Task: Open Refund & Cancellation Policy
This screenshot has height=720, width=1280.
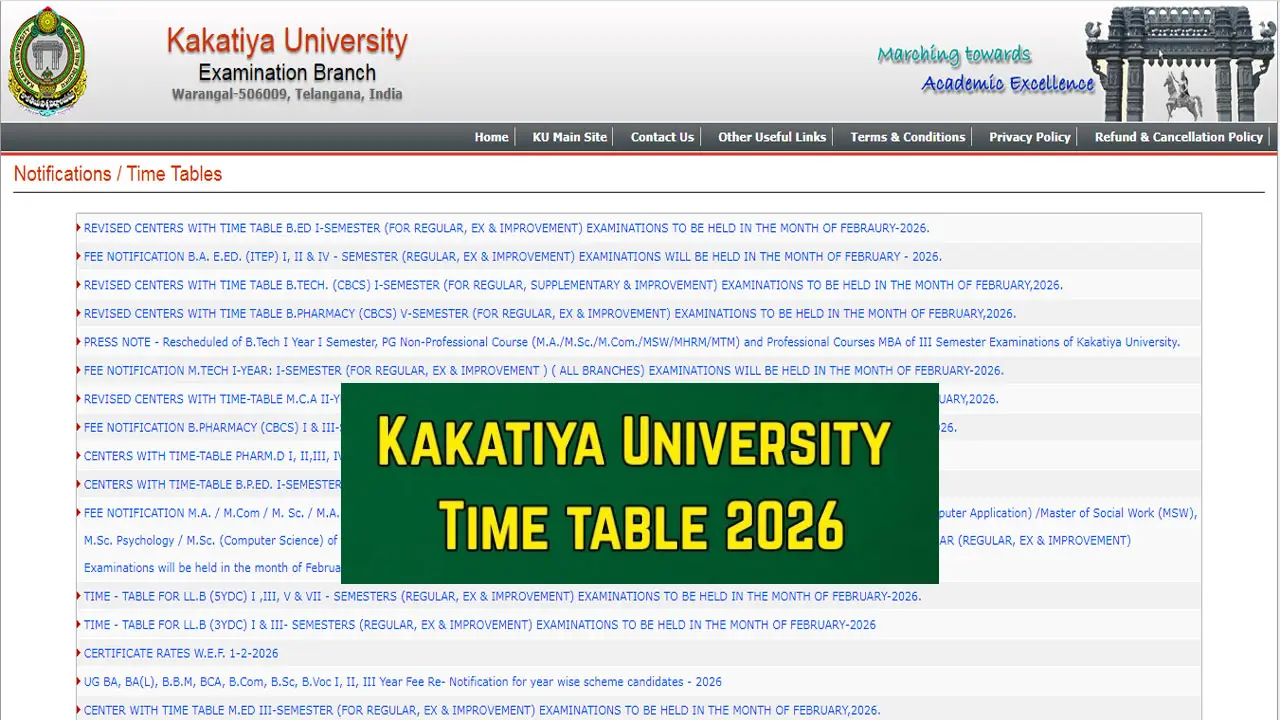Action: pos(1177,137)
